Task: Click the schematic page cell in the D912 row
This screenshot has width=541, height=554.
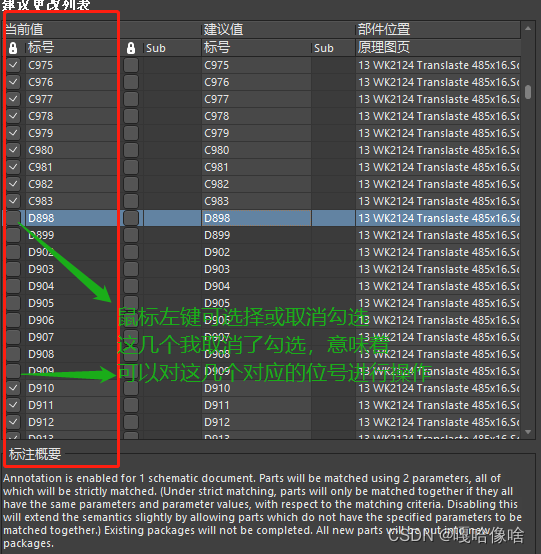Action: [438, 422]
